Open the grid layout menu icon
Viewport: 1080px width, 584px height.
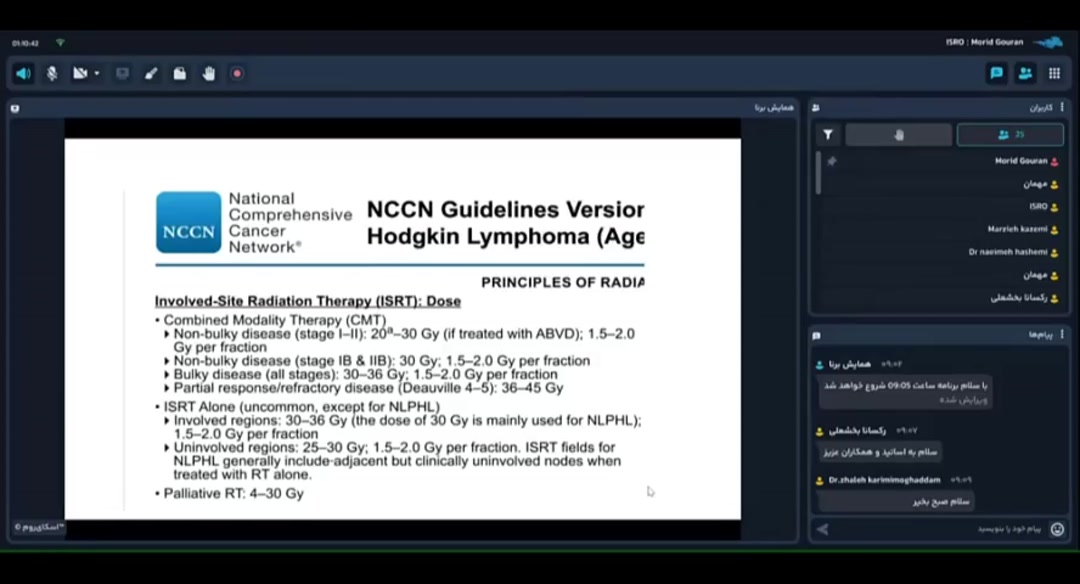coord(1054,73)
